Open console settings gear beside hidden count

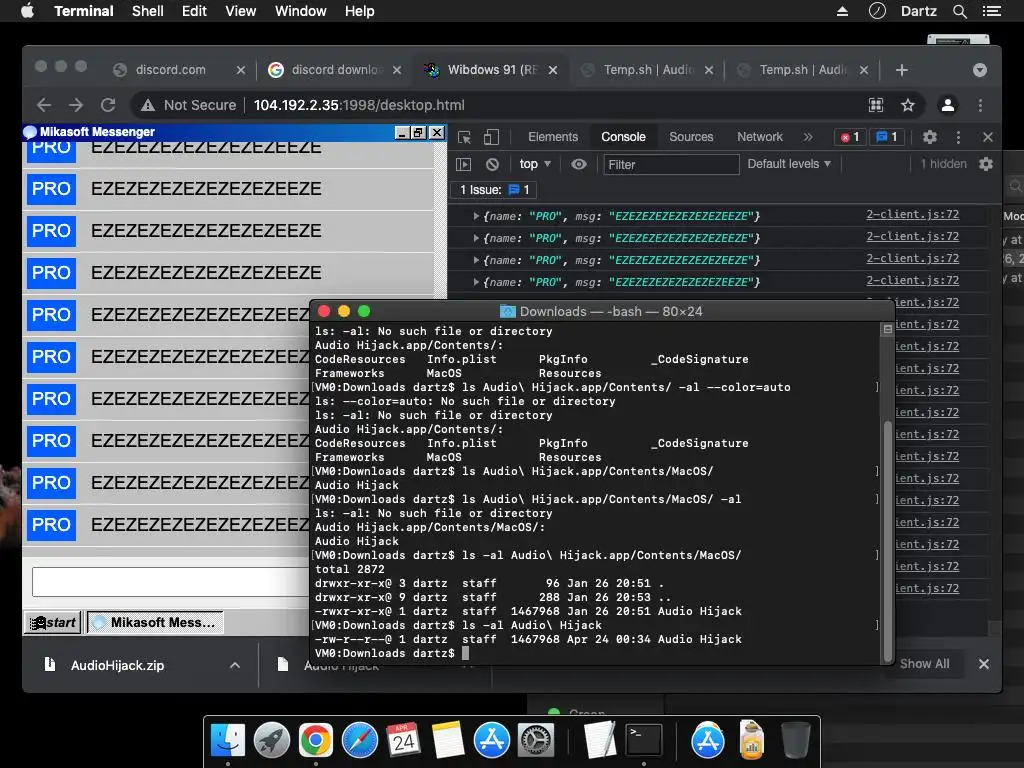[985, 164]
